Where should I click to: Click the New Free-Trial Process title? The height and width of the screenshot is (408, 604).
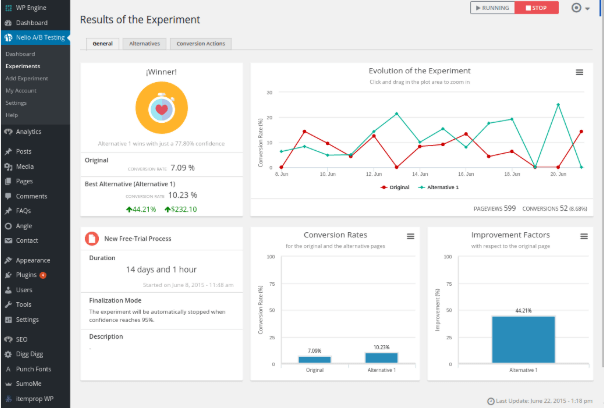click(138, 239)
